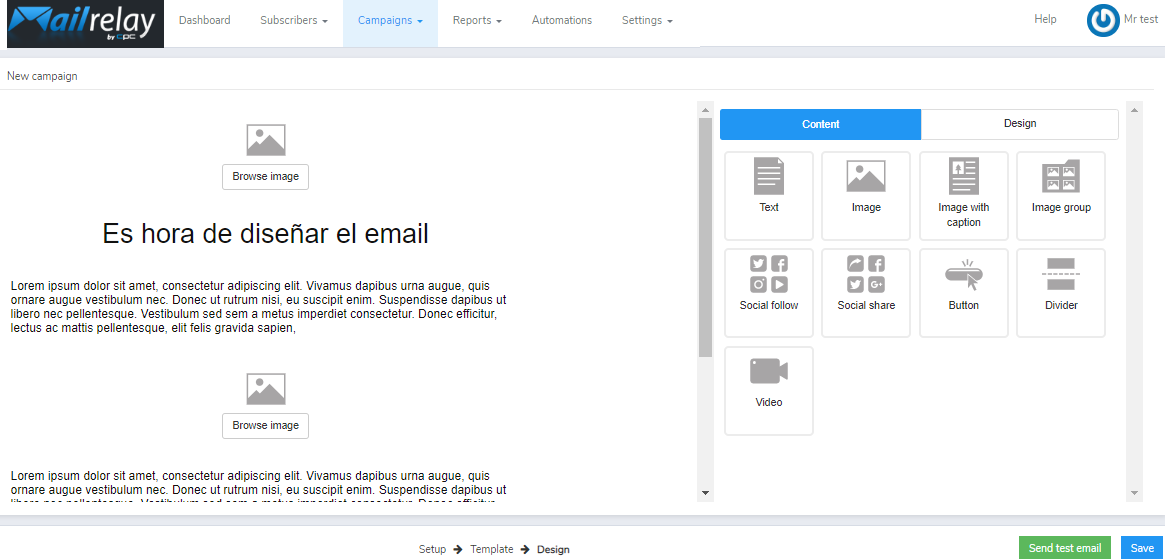Viewport: 1165px width, 559px height.
Task: Go to the Dashboard menu
Action: click(x=204, y=21)
